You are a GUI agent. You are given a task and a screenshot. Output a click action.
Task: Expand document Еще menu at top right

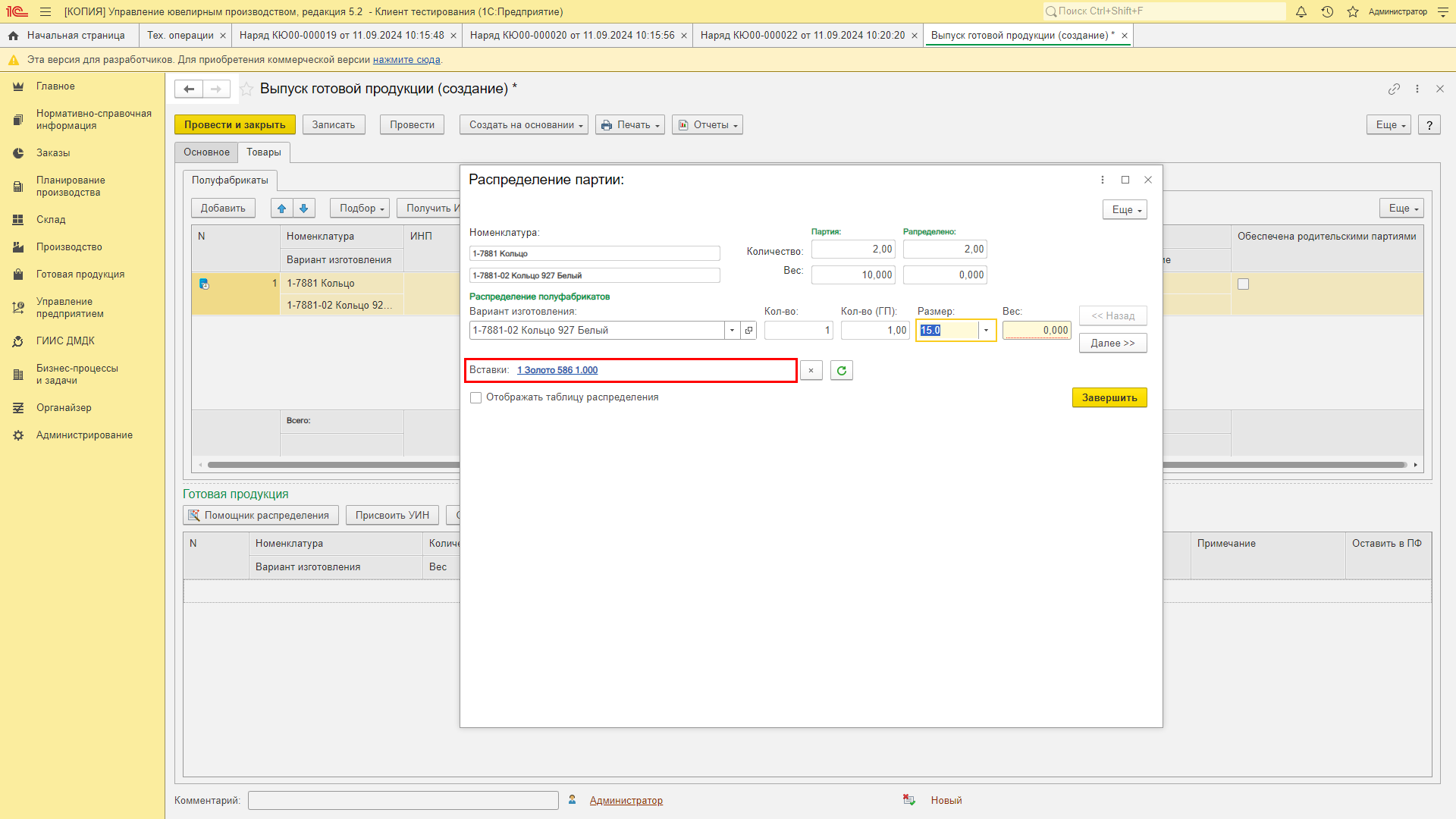click(1389, 125)
